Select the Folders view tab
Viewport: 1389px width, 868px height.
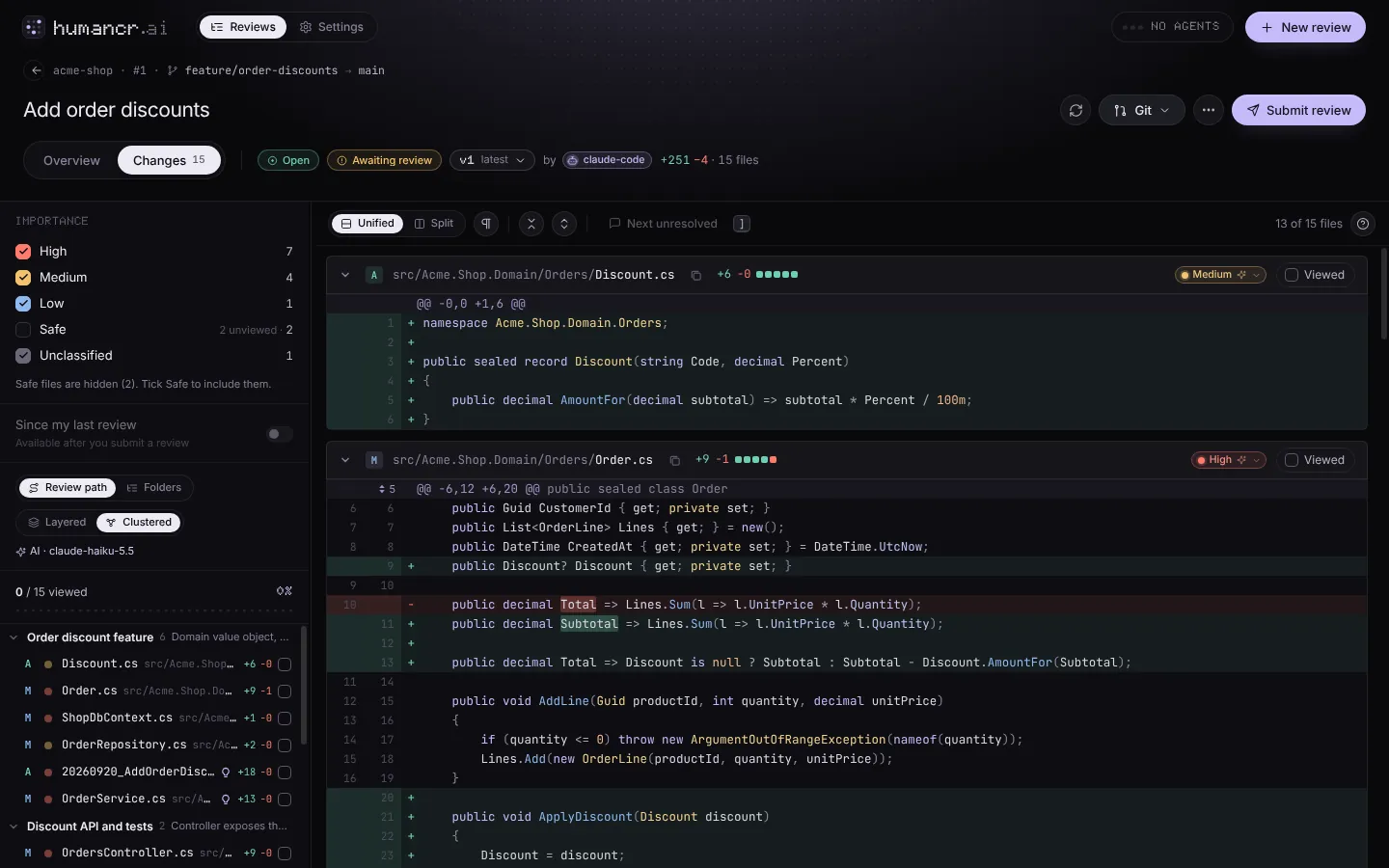[x=154, y=488]
